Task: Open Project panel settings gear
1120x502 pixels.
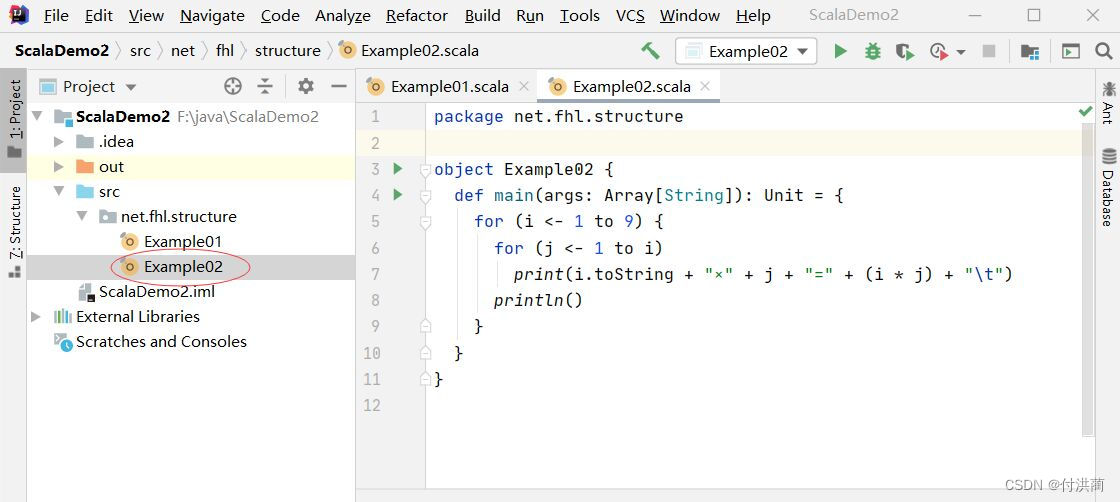Action: [306, 86]
